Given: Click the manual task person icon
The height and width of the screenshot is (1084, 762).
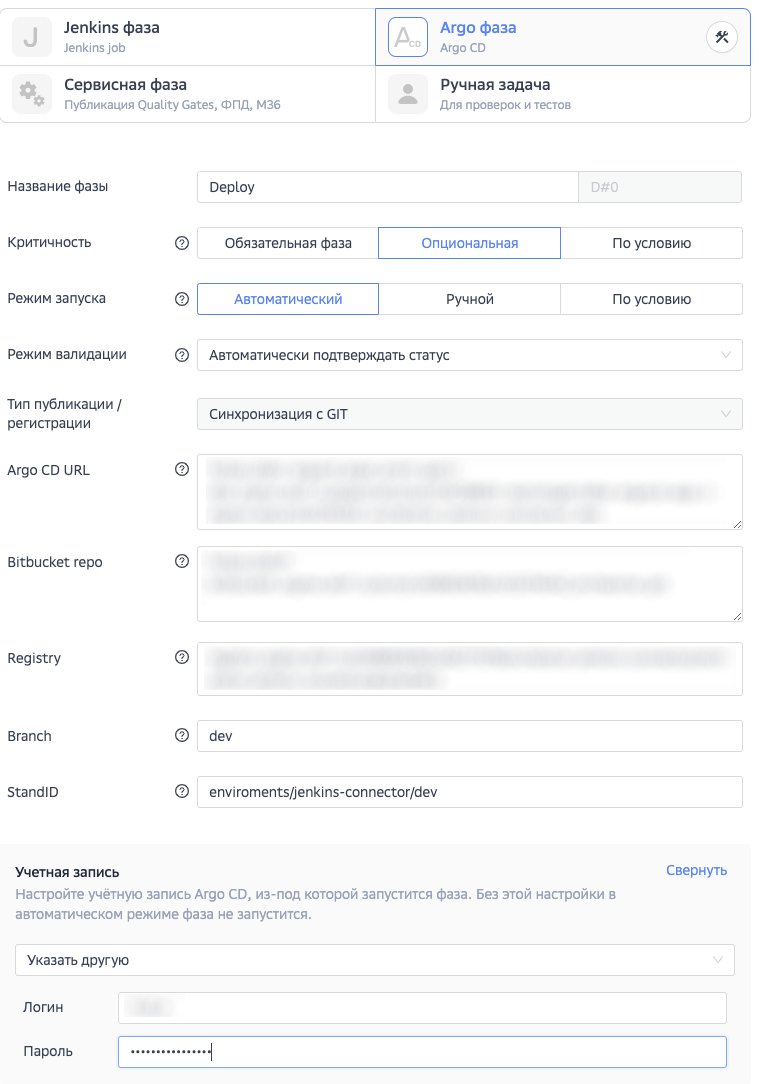Looking at the screenshot, I should tap(407, 94).
